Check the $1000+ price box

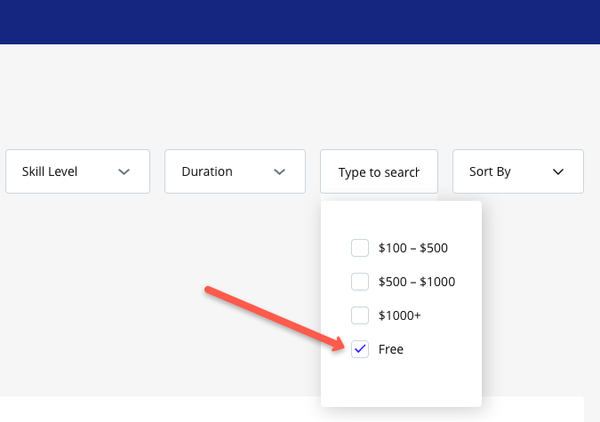[360, 316]
